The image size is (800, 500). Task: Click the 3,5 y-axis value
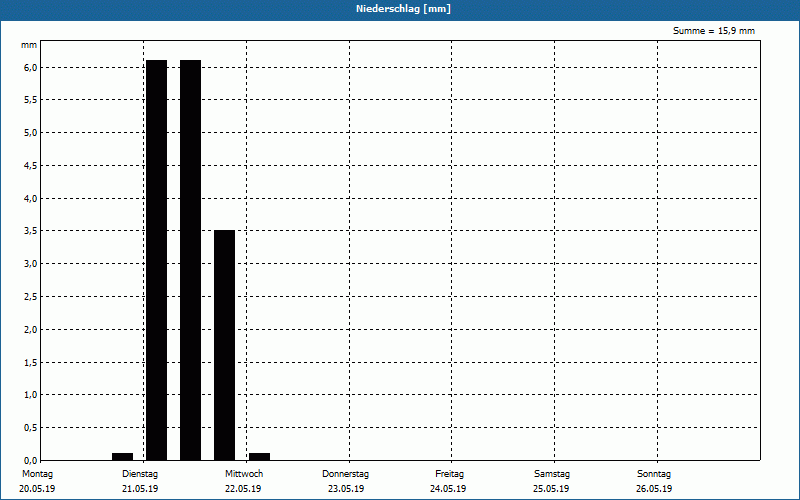(x=30, y=231)
